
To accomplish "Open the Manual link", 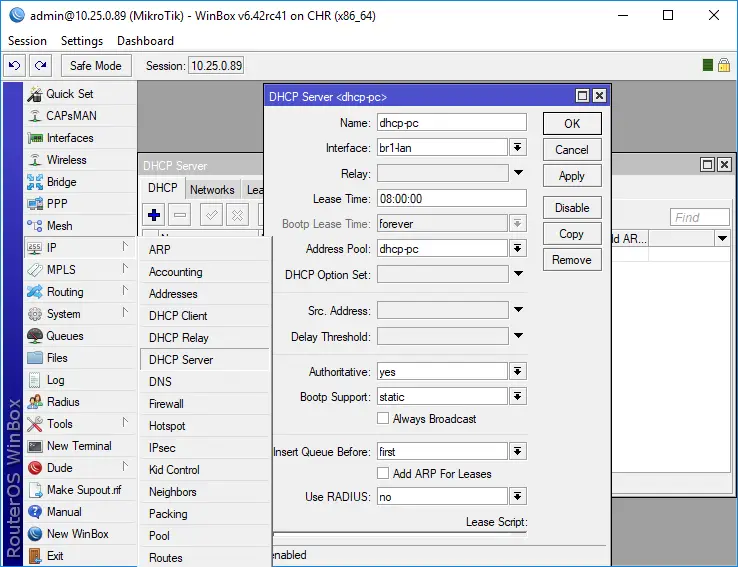I will click(x=80, y=511).
